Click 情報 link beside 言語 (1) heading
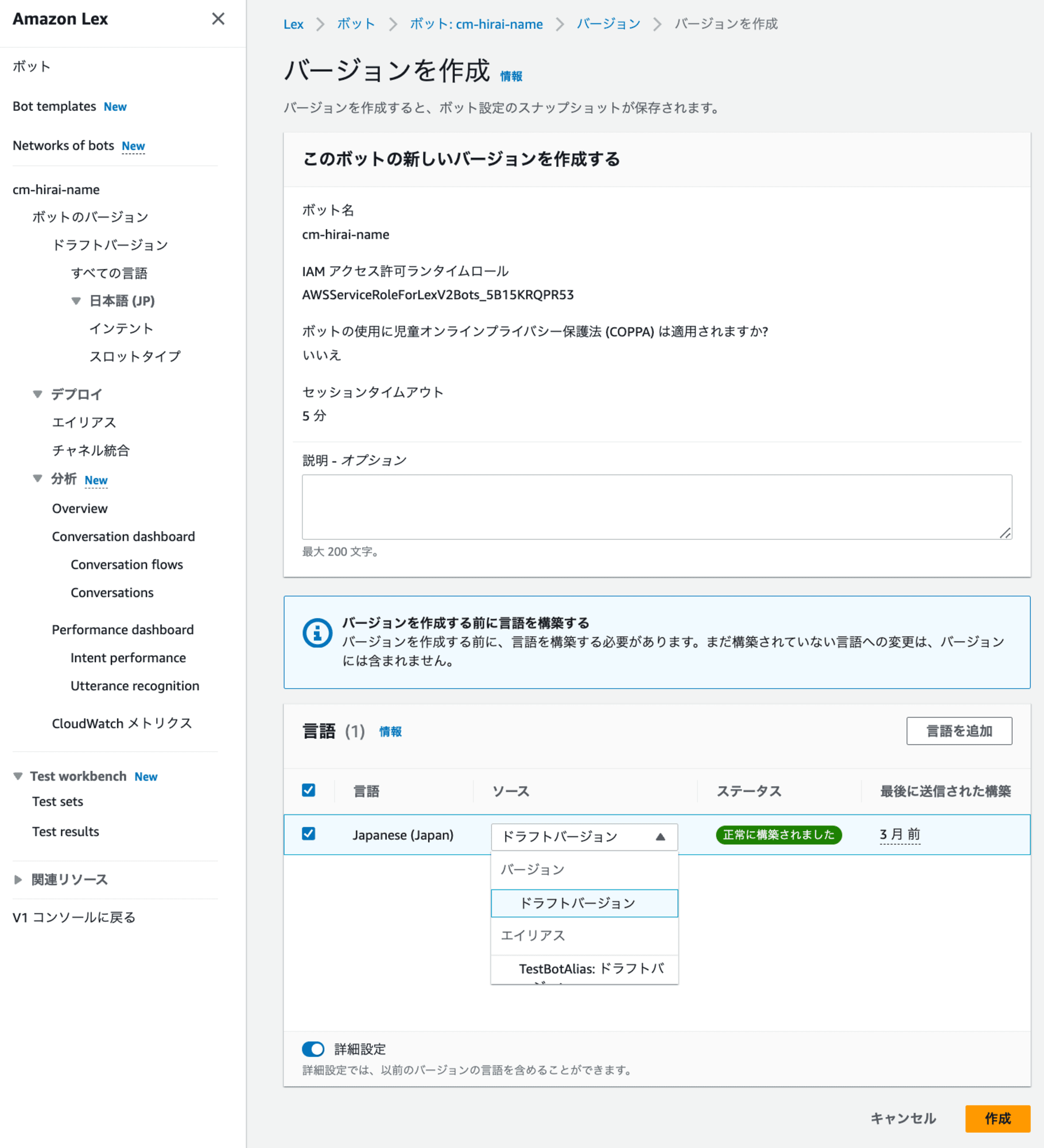Viewport: 1044px width, 1148px height. coord(390,731)
